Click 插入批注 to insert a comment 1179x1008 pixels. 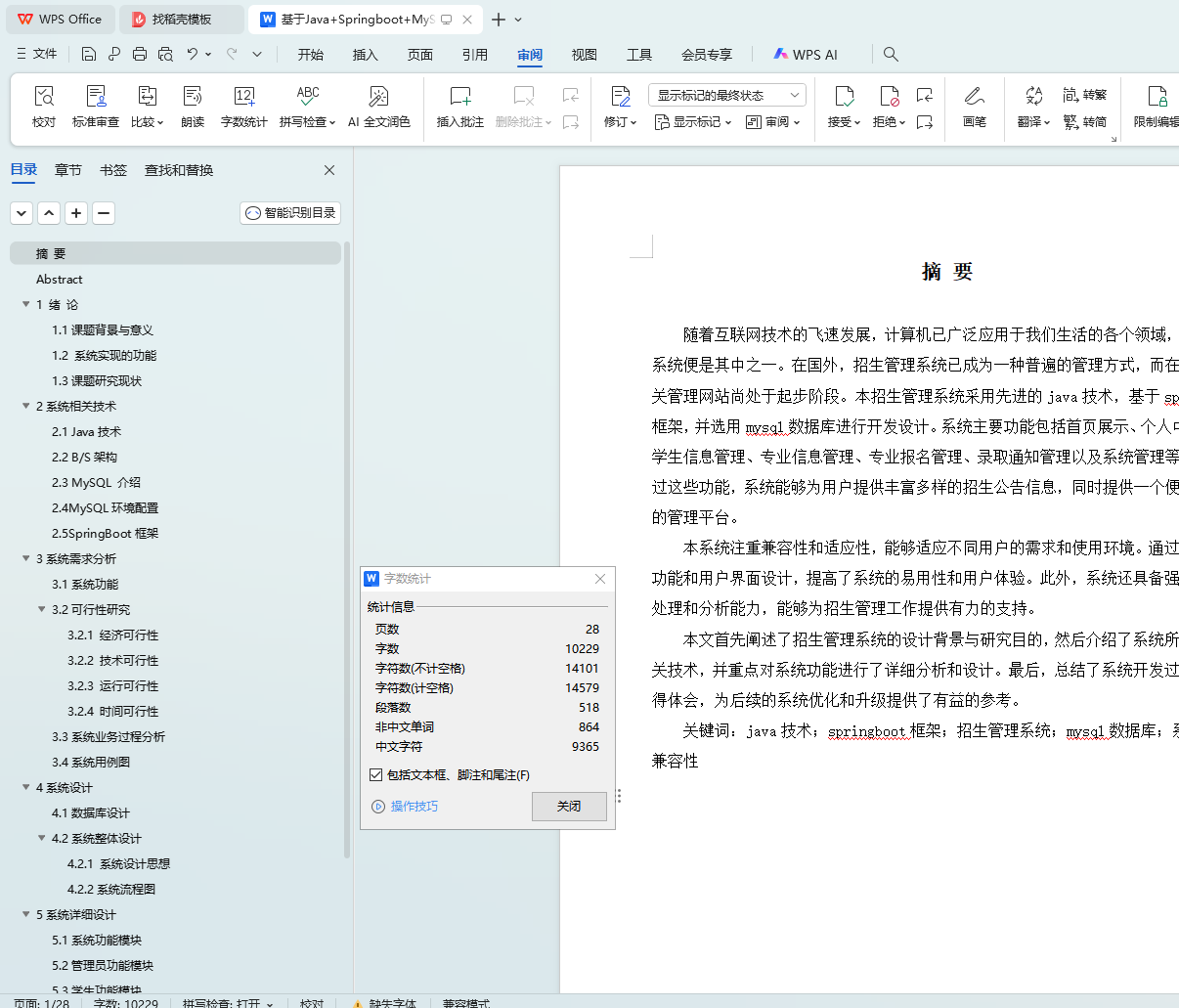pyautogui.click(x=460, y=107)
